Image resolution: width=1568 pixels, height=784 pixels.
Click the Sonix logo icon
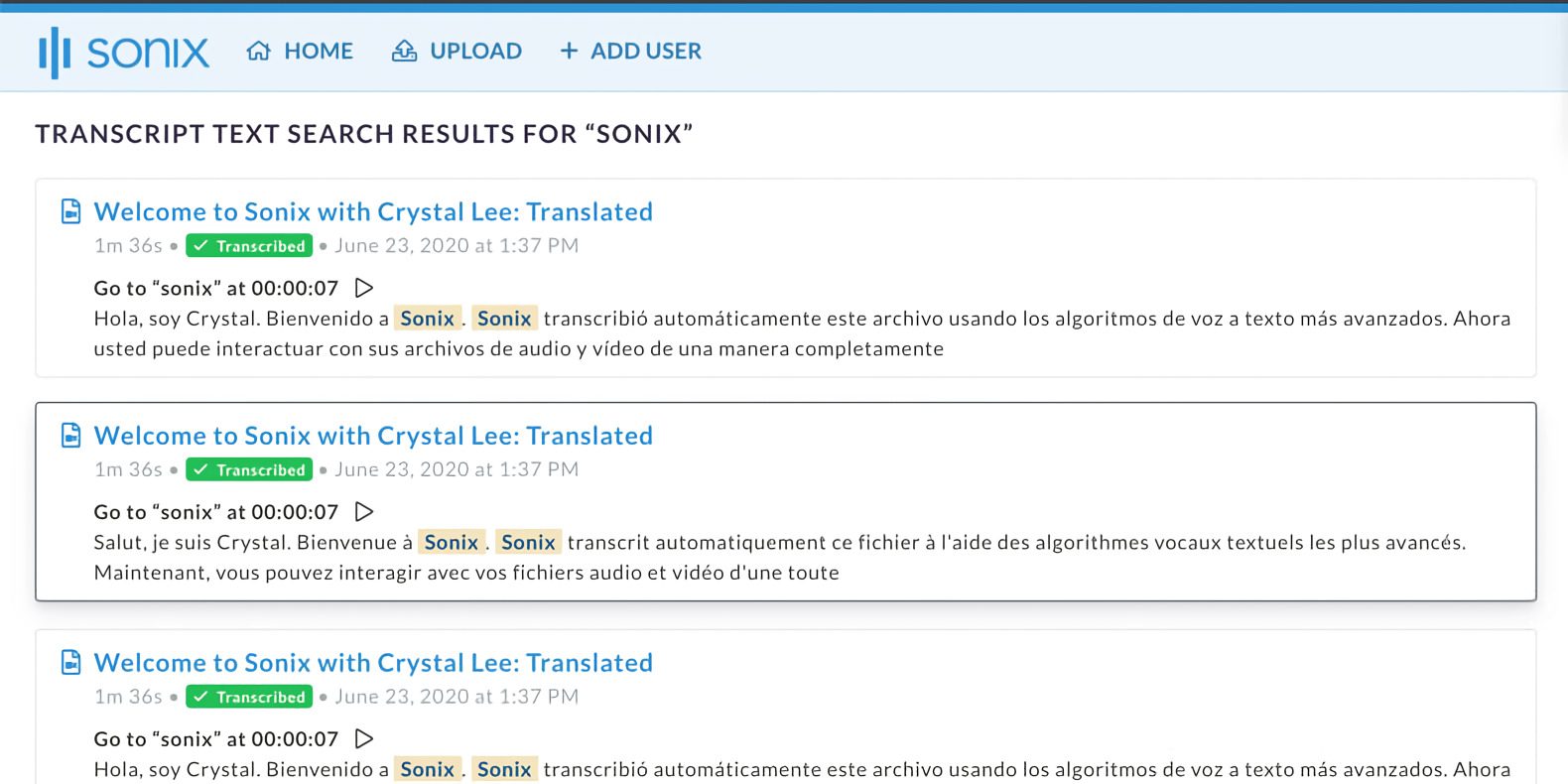[x=57, y=51]
